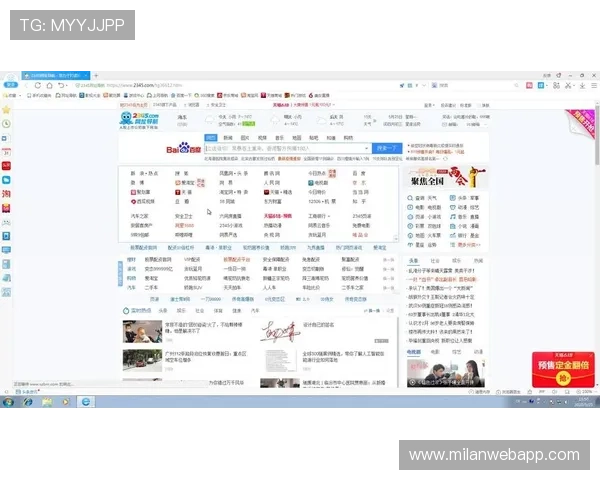Click the Windows Start orb
This screenshot has width=600, height=480.
click(x=8, y=402)
